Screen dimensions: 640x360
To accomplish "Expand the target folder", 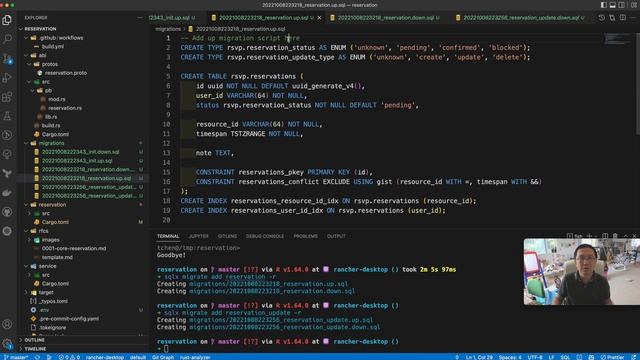I will [46, 292].
